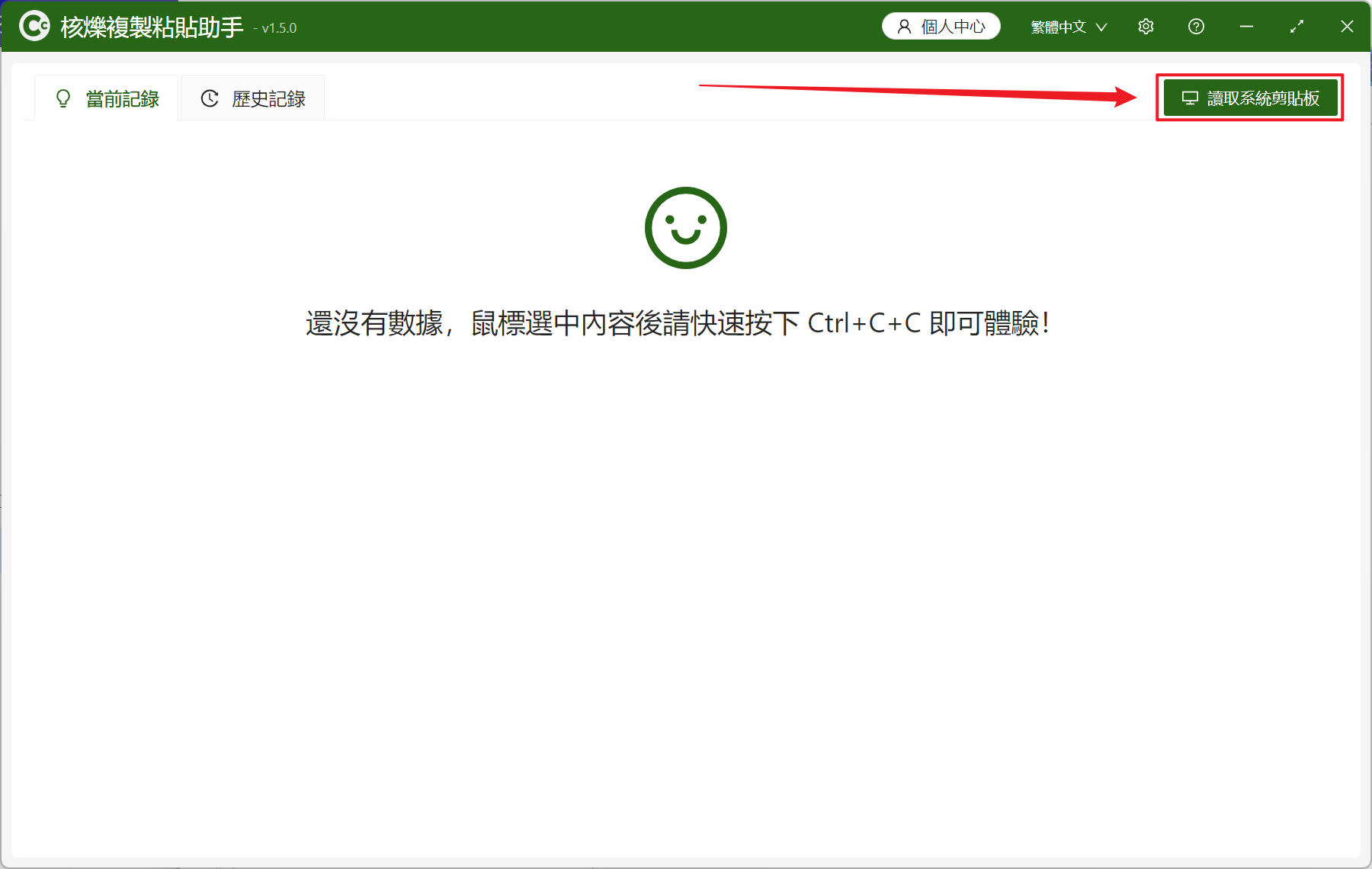This screenshot has height=869, width=1372.
Task: Switch to the 當前記錄 tab
Action: tap(107, 98)
